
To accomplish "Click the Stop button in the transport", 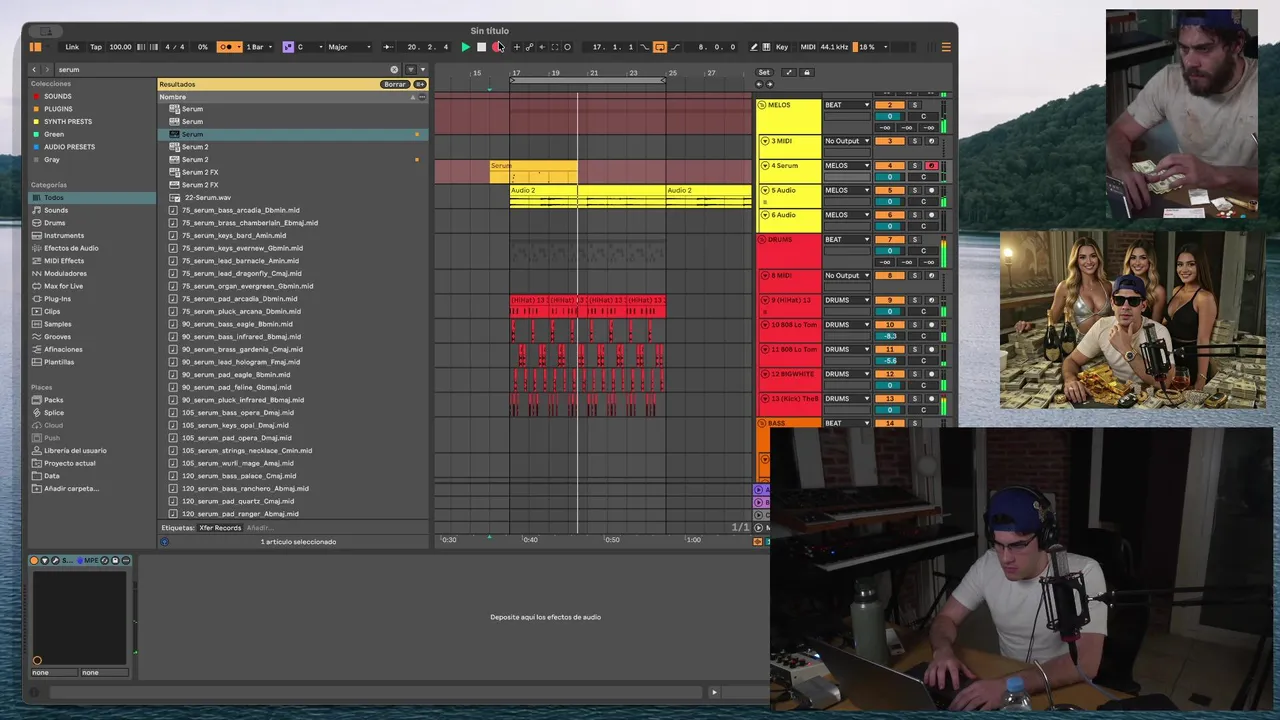I will (x=481, y=47).
